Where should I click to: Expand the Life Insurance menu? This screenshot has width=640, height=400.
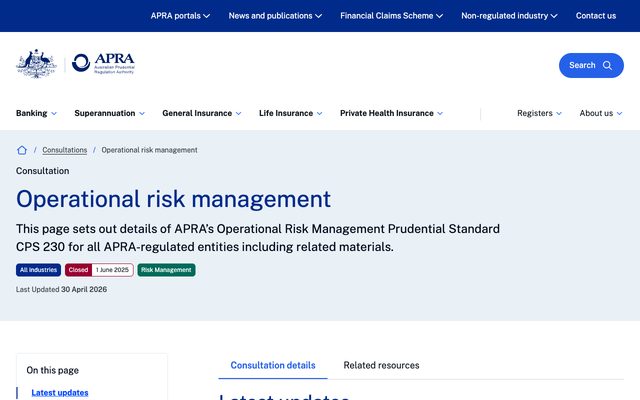[x=290, y=113]
